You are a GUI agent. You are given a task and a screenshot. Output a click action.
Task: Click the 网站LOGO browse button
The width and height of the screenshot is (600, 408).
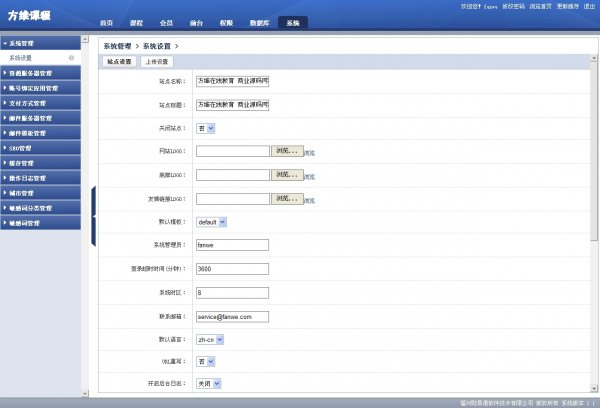tap(287, 151)
